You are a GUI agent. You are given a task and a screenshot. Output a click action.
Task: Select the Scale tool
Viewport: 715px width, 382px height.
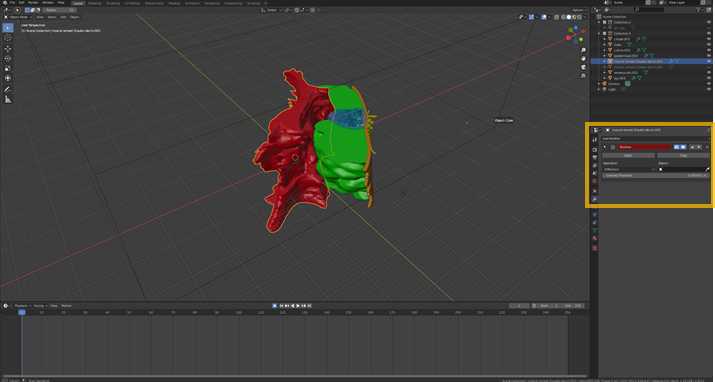point(8,68)
